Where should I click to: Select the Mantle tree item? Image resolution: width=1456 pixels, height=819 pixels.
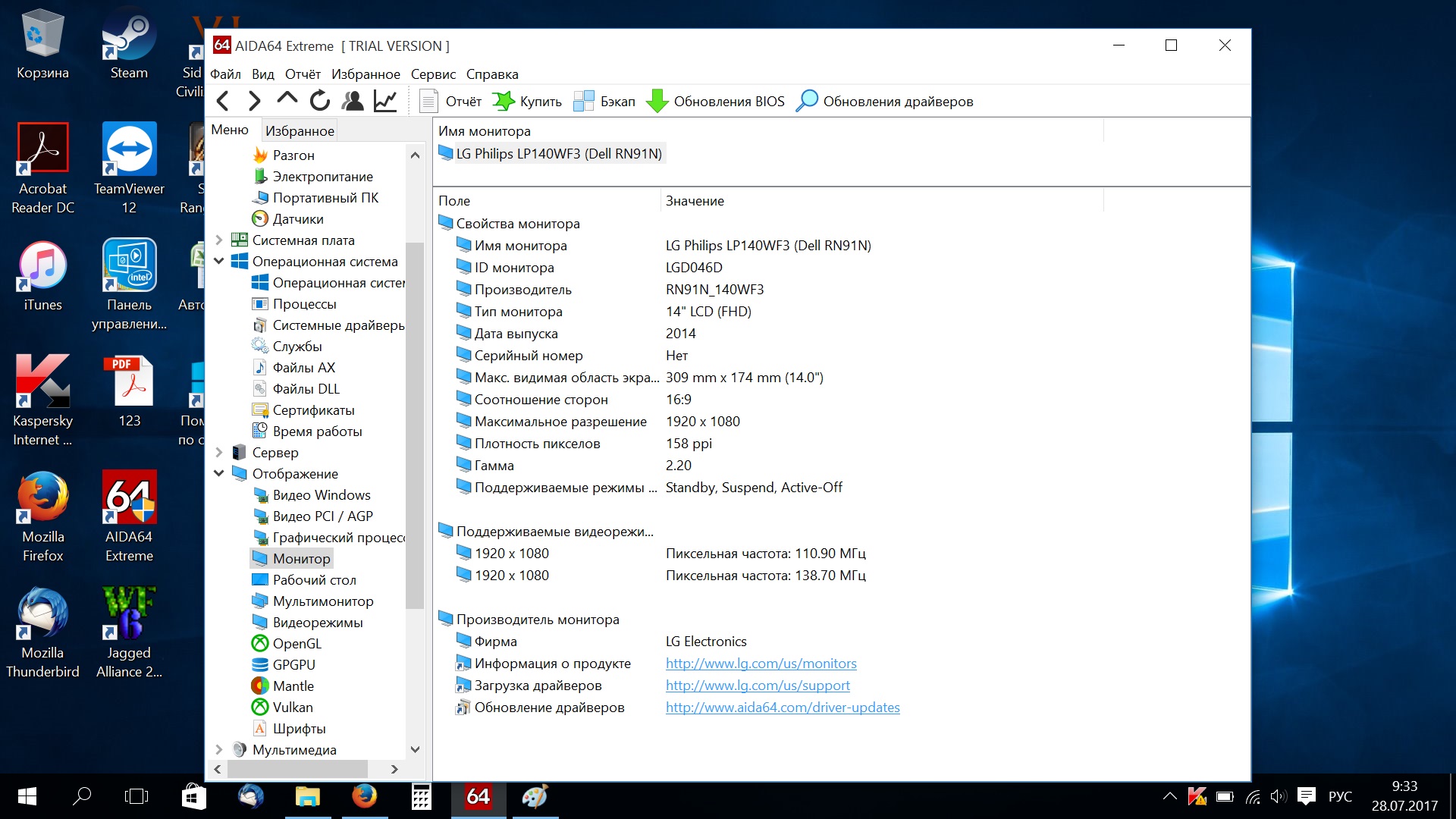pyautogui.click(x=283, y=686)
